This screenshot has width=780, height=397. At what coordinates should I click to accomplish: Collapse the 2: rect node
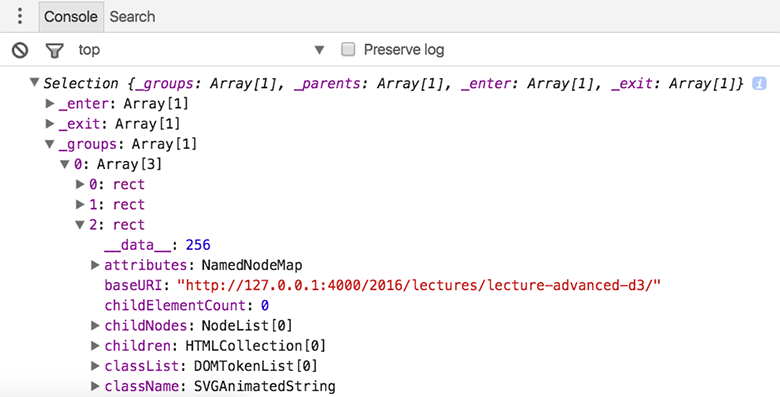click(x=80, y=225)
